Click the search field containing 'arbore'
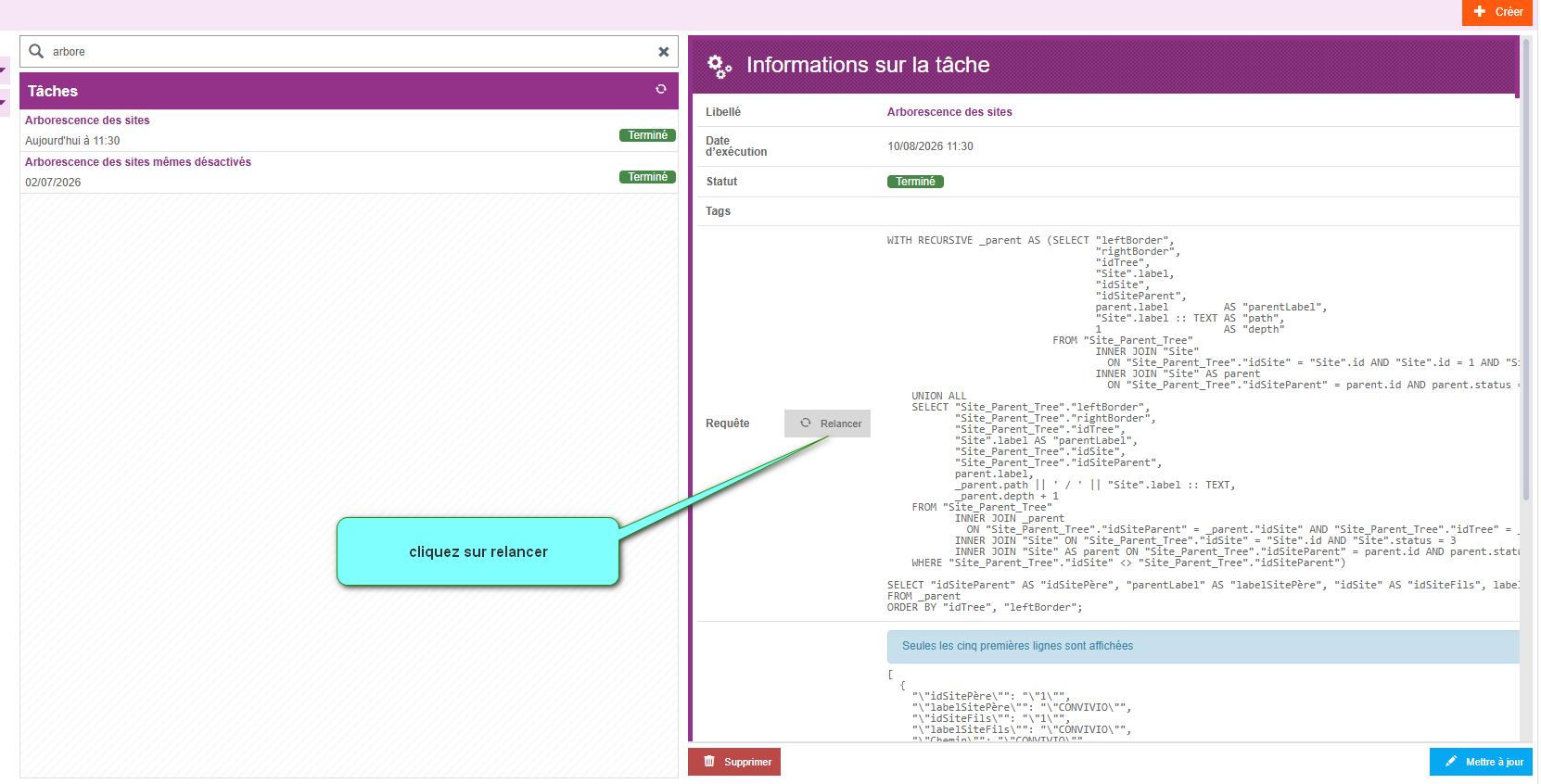Screen dimensions: 1541x784 point(349,52)
